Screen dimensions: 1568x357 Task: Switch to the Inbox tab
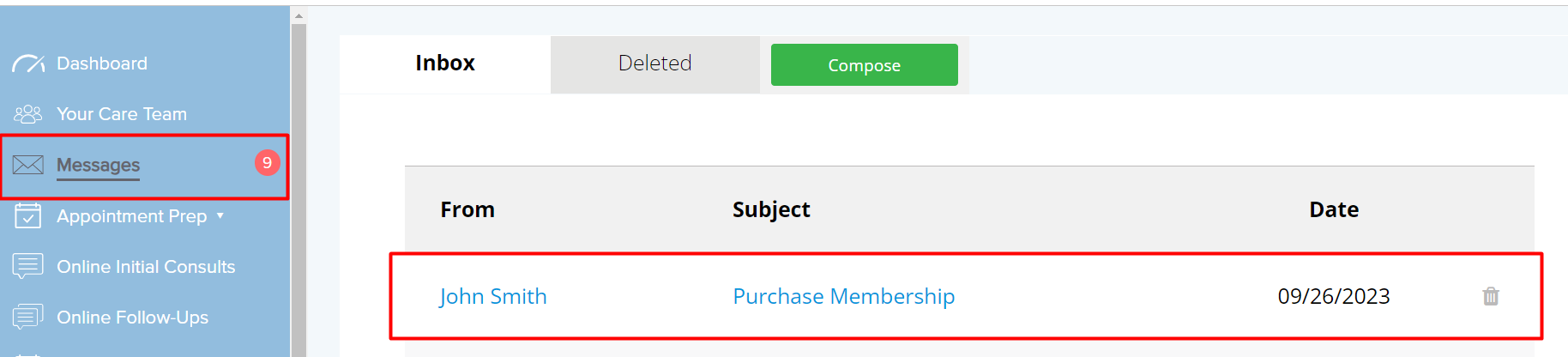(x=445, y=64)
